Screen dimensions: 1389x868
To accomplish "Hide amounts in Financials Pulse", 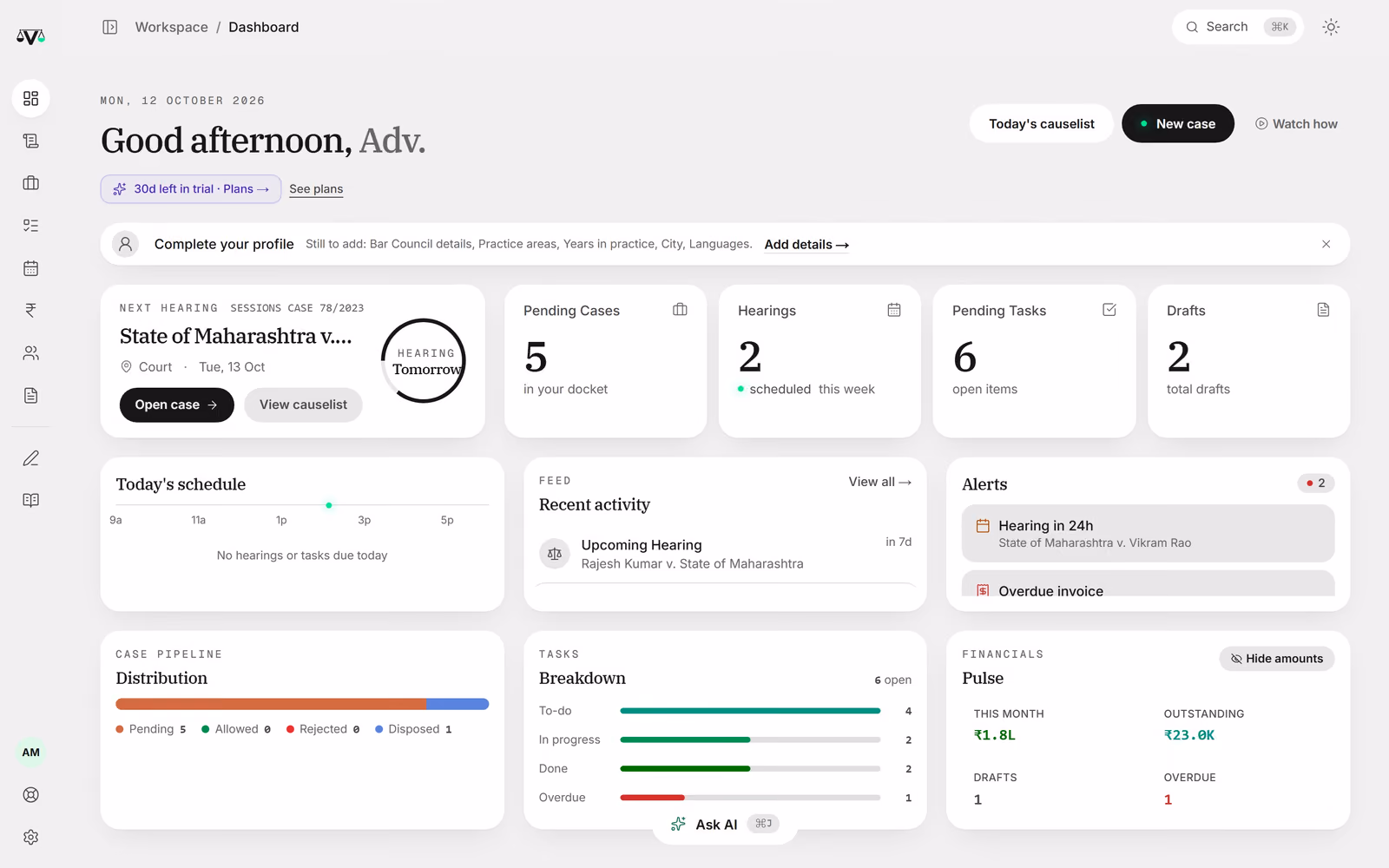I will click(1277, 659).
